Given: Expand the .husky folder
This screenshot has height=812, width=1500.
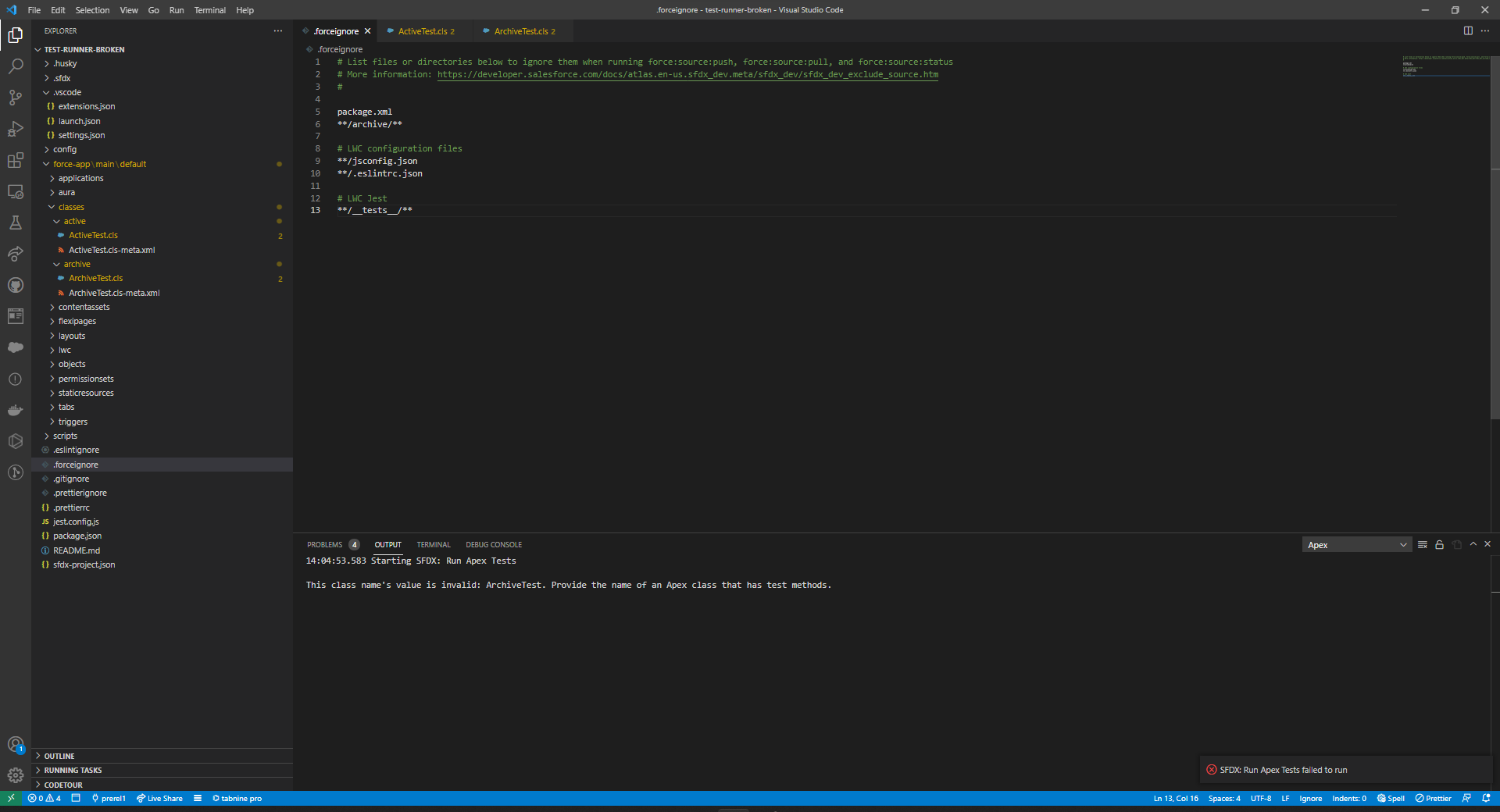Looking at the screenshot, I should [65, 63].
